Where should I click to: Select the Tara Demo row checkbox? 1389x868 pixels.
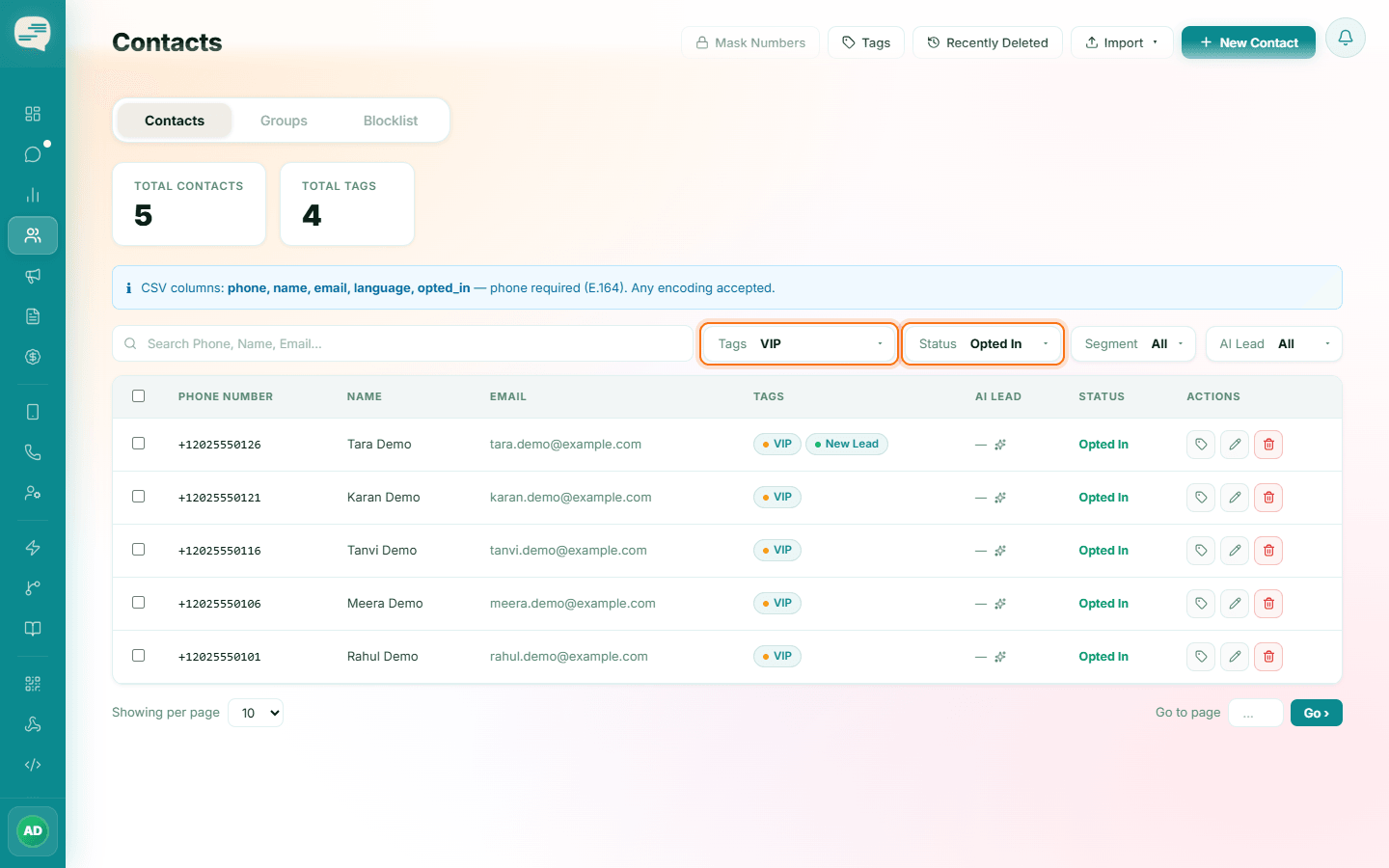point(138,444)
